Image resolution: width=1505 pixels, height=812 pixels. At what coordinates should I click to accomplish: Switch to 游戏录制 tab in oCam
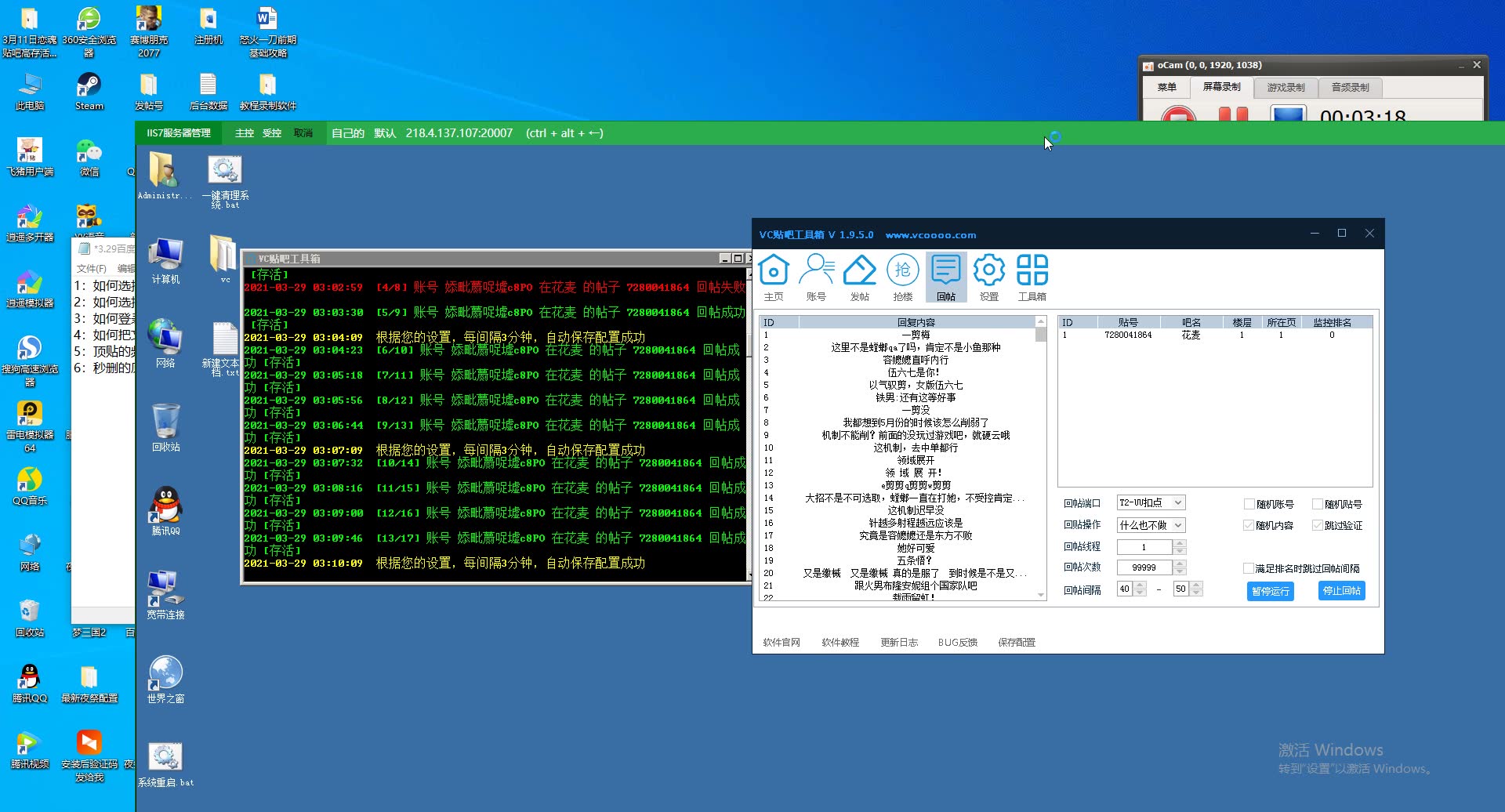(x=1286, y=88)
